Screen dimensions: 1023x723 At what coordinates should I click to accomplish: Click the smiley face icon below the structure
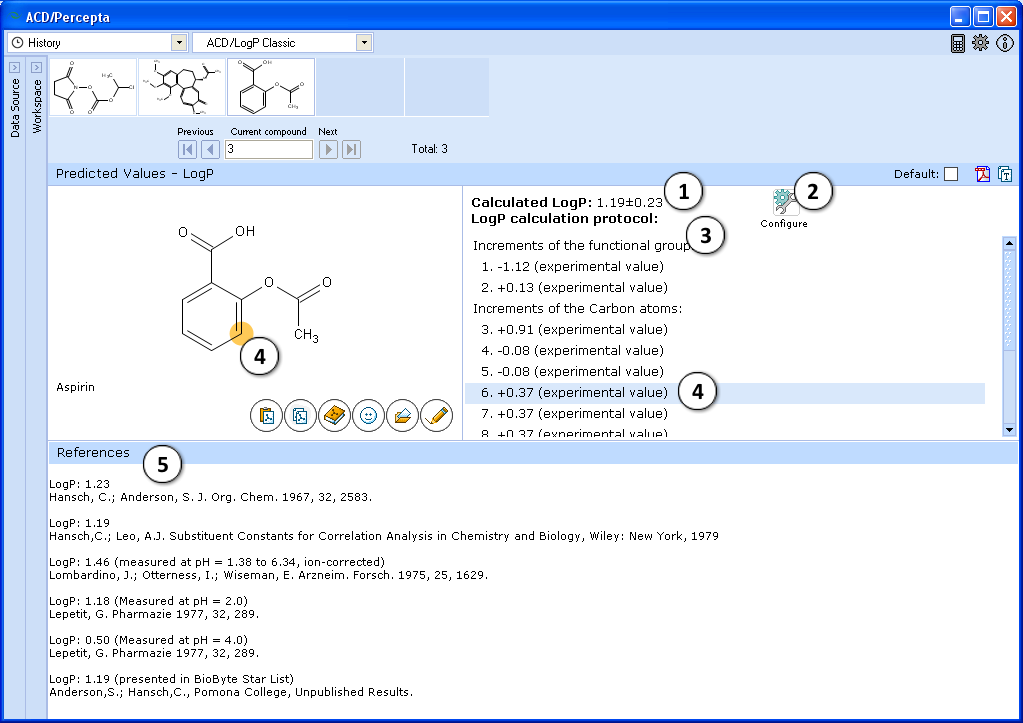368,415
